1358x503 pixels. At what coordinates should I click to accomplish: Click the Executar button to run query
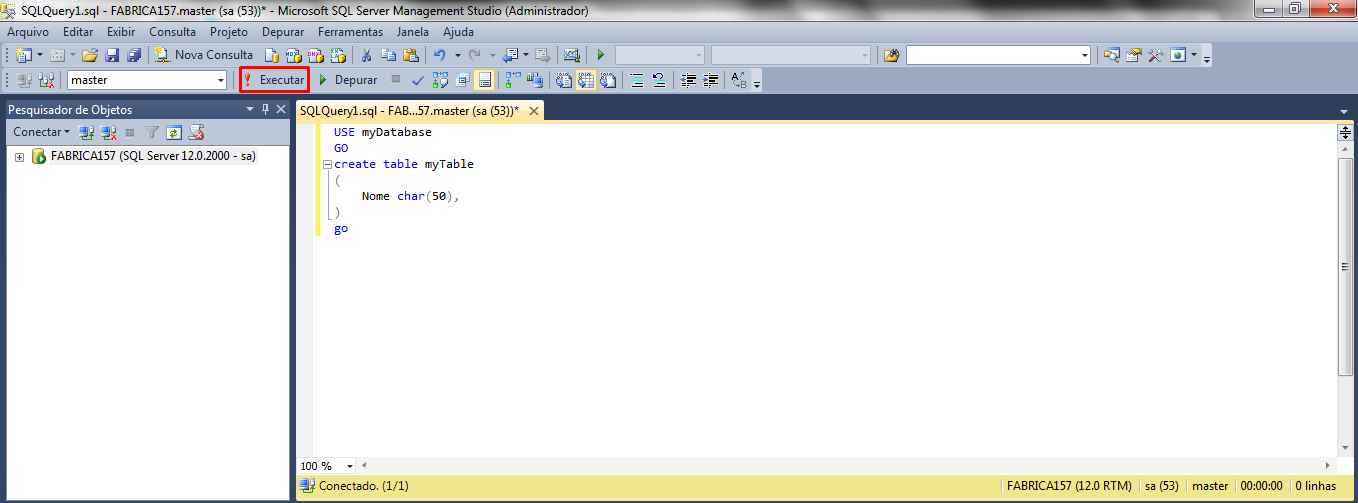click(274, 80)
